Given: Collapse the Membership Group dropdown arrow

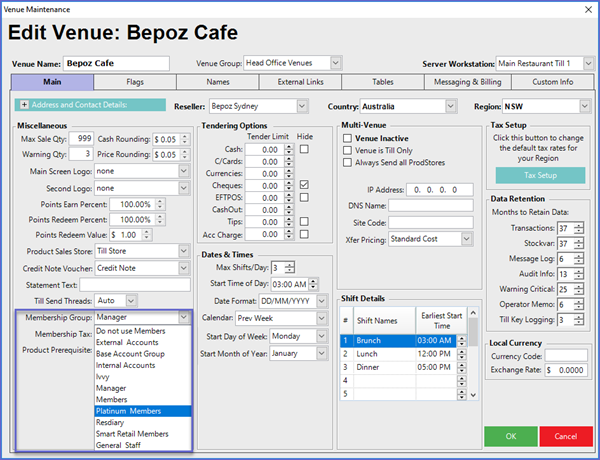Looking at the screenshot, I should [x=184, y=317].
